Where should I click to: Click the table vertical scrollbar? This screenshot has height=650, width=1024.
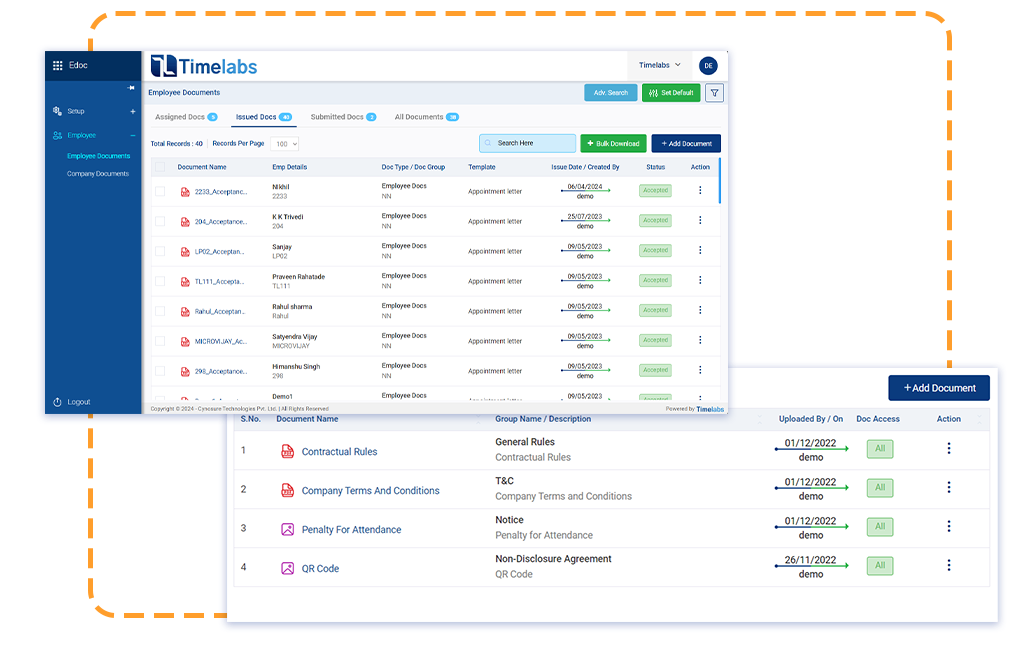(720, 181)
